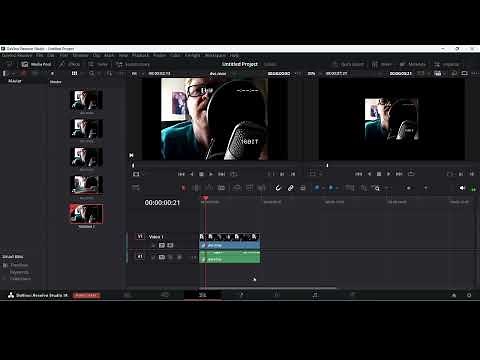480x360 pixels.
Task: Add a flag with the flag icon
Action: 317,188
